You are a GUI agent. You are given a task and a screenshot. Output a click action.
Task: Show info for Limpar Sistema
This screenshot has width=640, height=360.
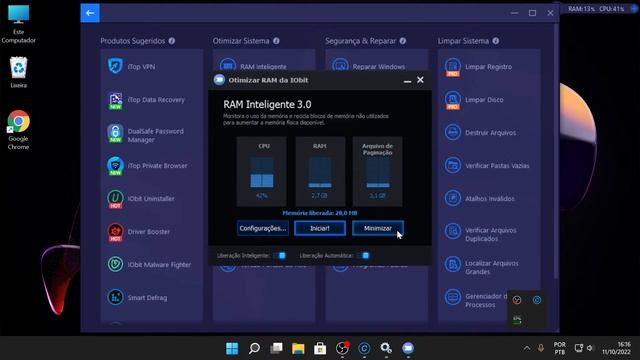496,41
